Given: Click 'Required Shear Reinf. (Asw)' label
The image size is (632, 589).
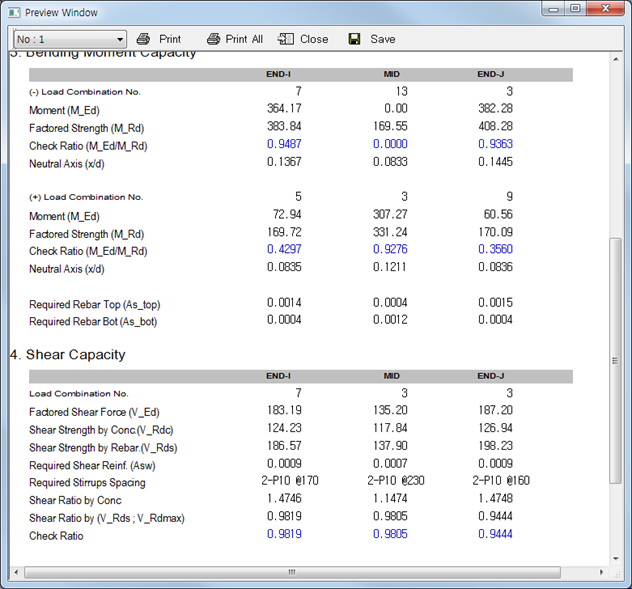Looking at the screenshot, I should 92,465.
